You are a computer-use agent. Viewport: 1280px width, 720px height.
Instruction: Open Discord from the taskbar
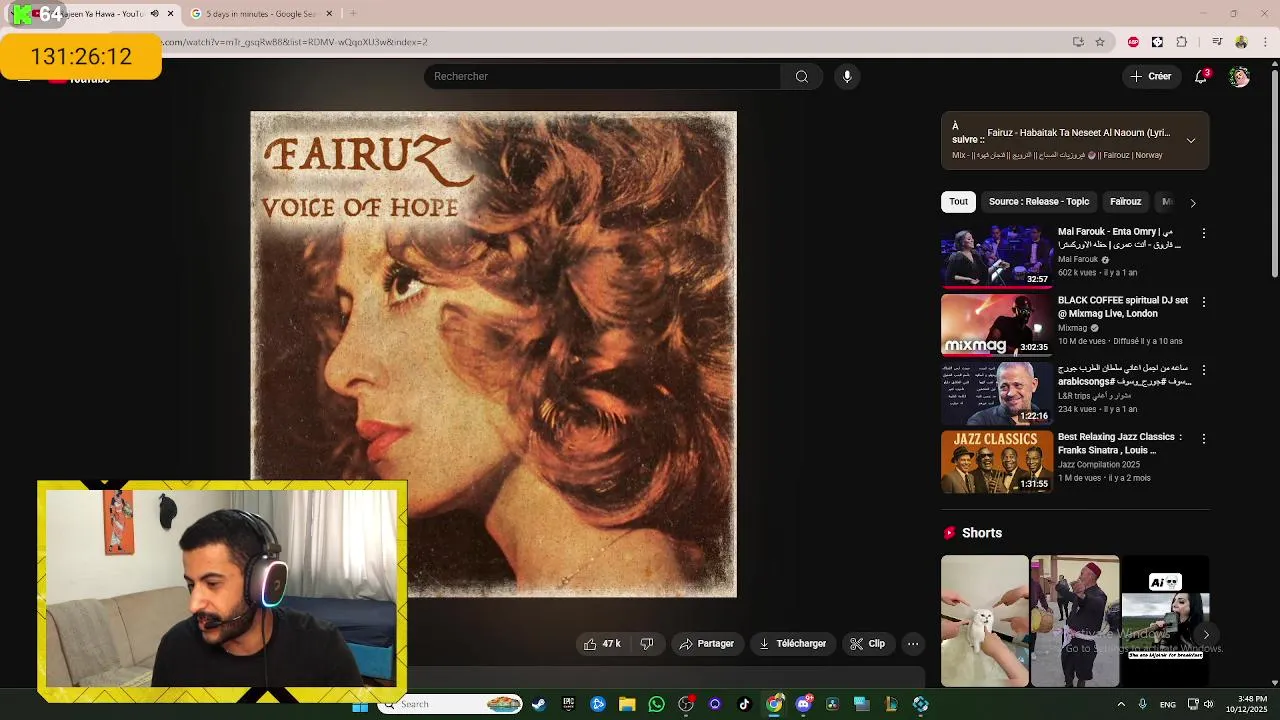(x=803, y=705)
